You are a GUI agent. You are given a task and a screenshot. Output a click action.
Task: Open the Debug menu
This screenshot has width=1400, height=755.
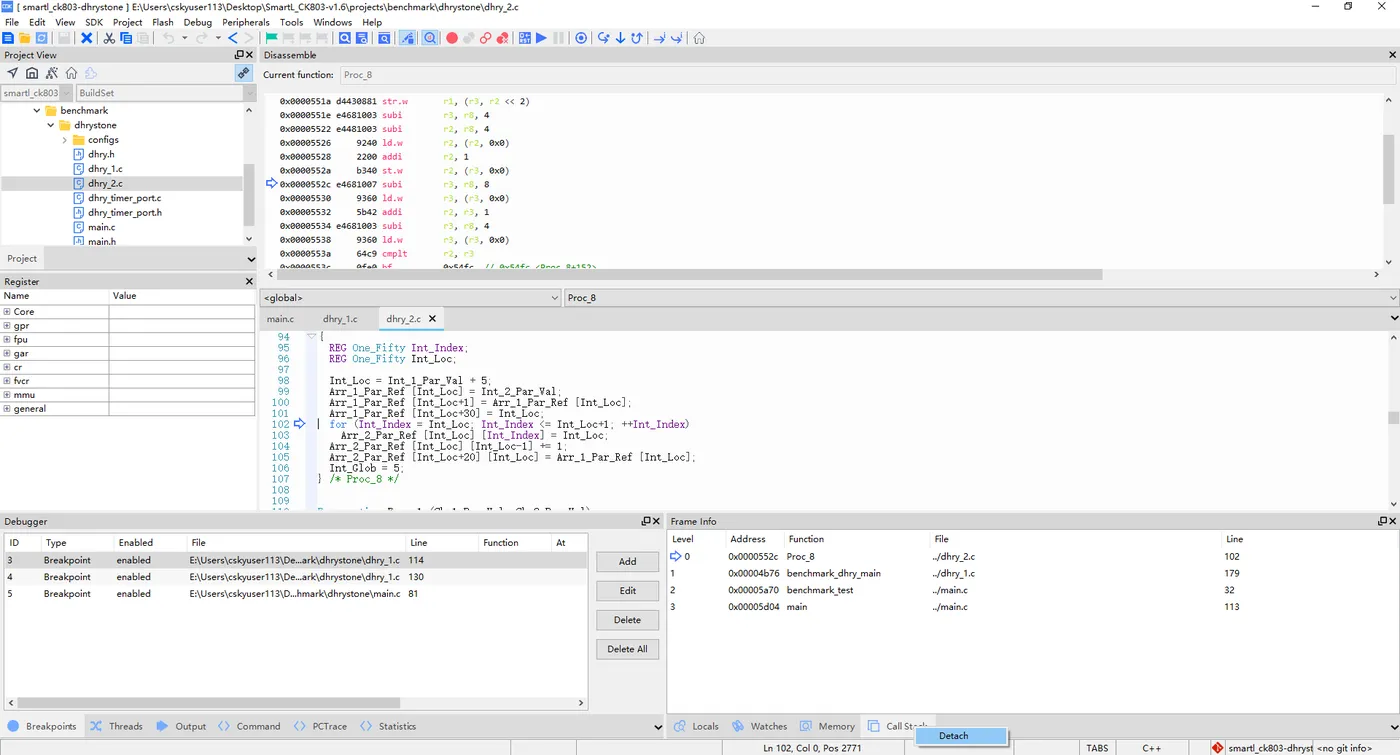(197, 22)
